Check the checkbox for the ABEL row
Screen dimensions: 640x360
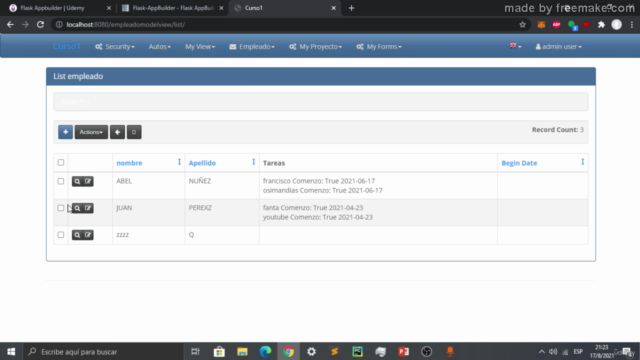(x=61, y=181)
